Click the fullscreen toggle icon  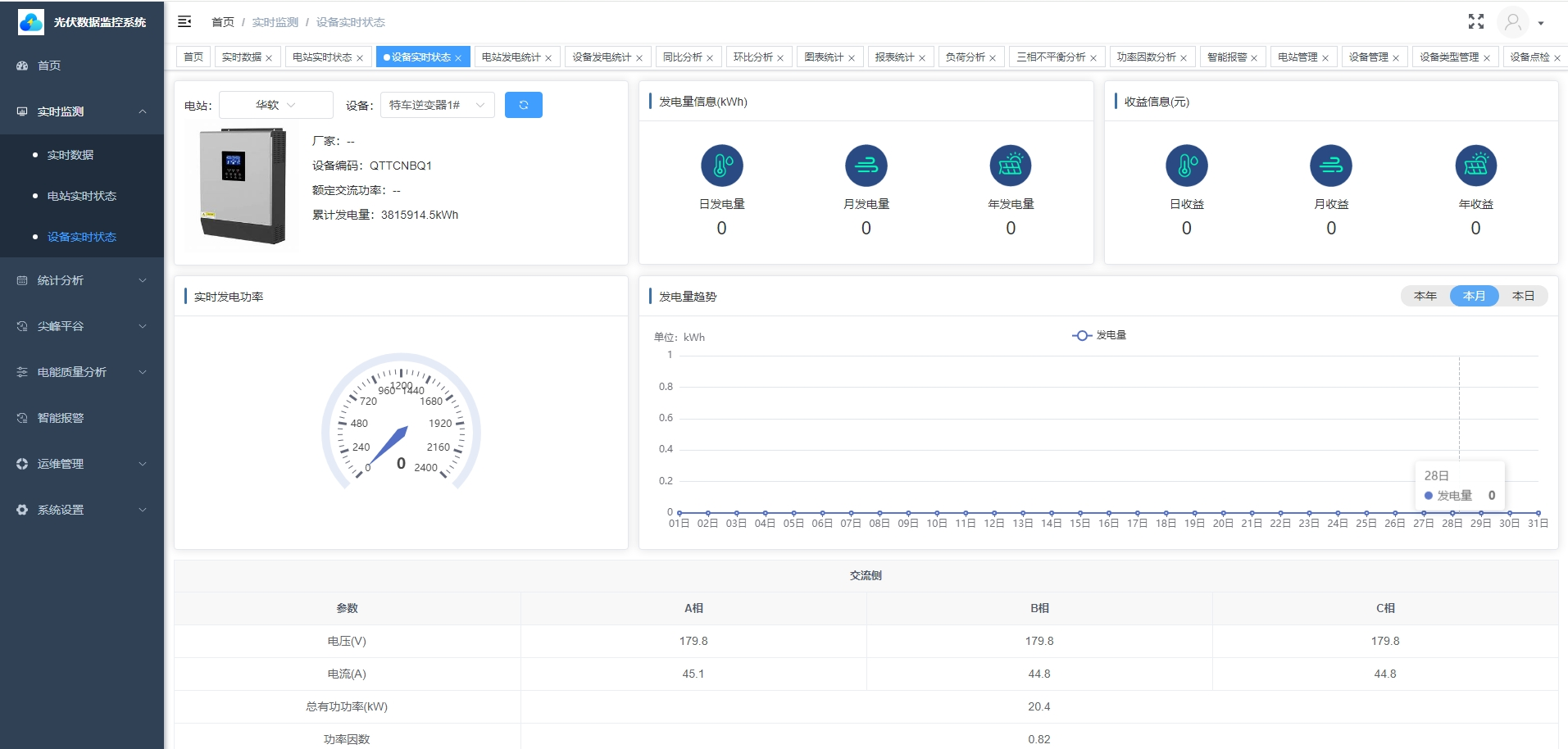[x=1475, y=22]
